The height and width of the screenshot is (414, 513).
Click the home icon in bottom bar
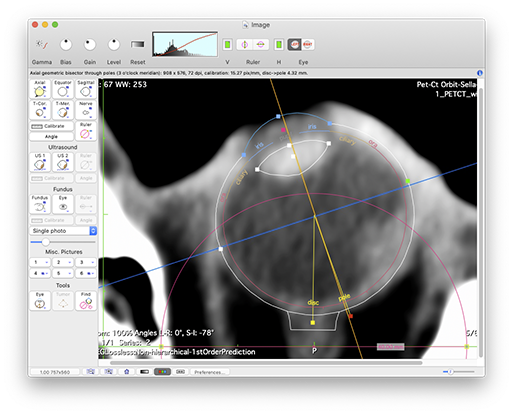(126, 372)
